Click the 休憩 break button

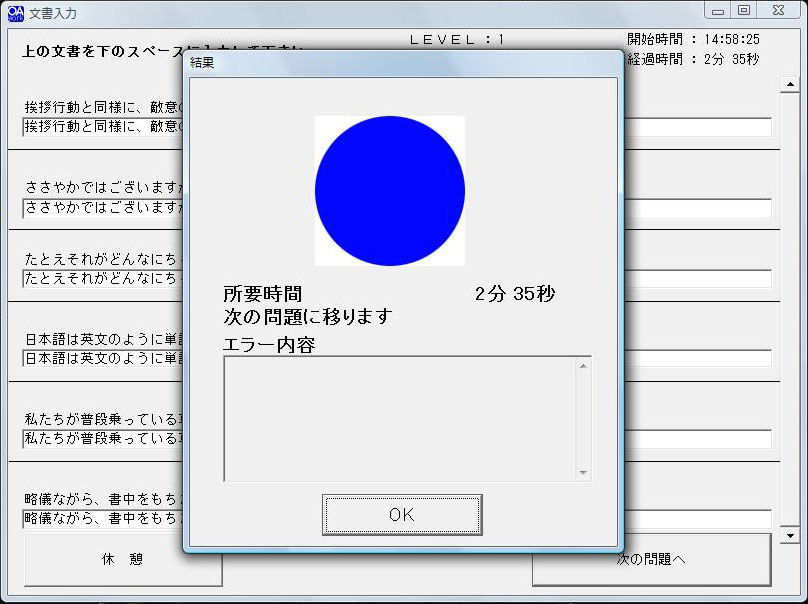[123, 559]
